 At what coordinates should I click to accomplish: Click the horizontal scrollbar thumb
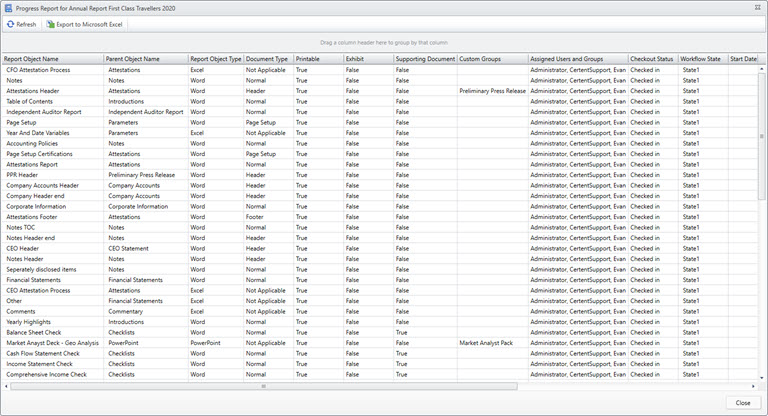264,386
